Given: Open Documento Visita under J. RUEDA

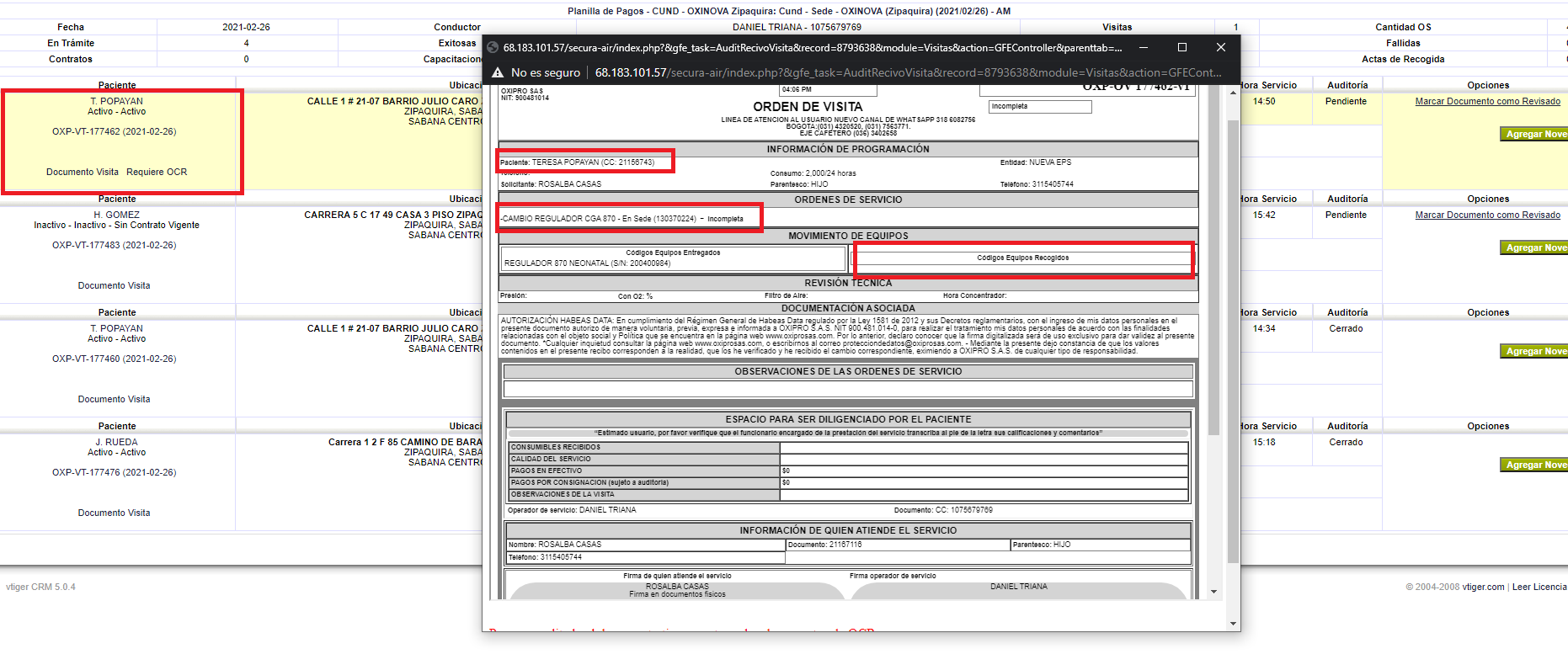Looking at the screenshot, I should point(115,513).
